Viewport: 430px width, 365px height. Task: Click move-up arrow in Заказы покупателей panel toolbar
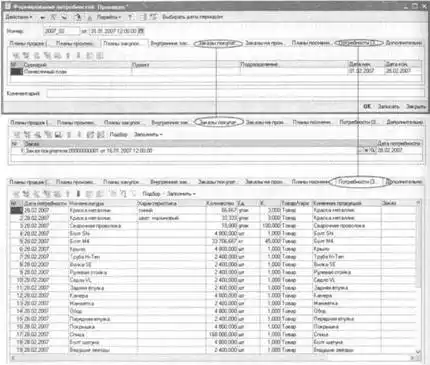[x=68, y=135]
